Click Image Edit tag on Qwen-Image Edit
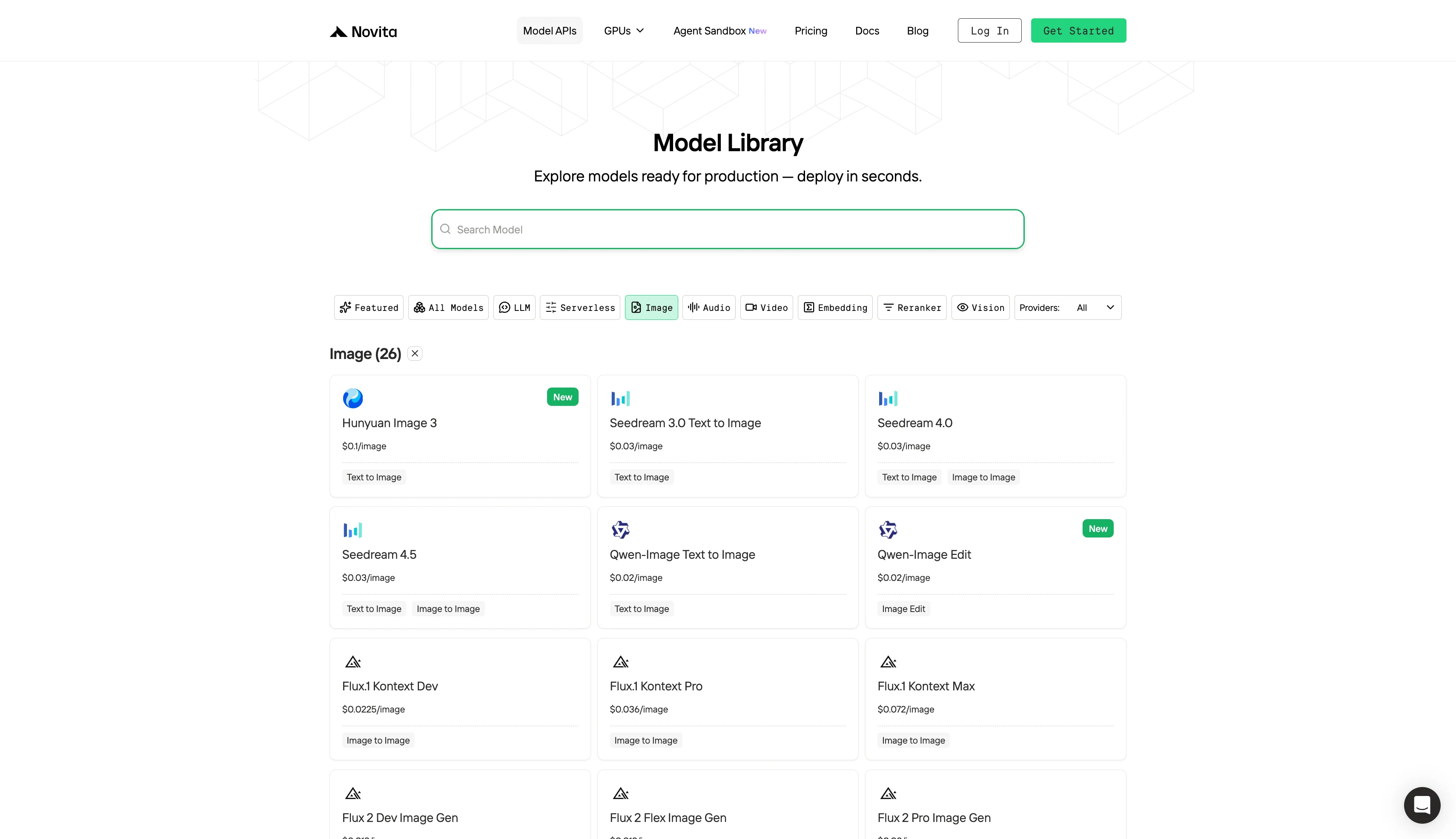This screenshot has width=1456, height=839. pyautogui.click(x=903, y=609)
